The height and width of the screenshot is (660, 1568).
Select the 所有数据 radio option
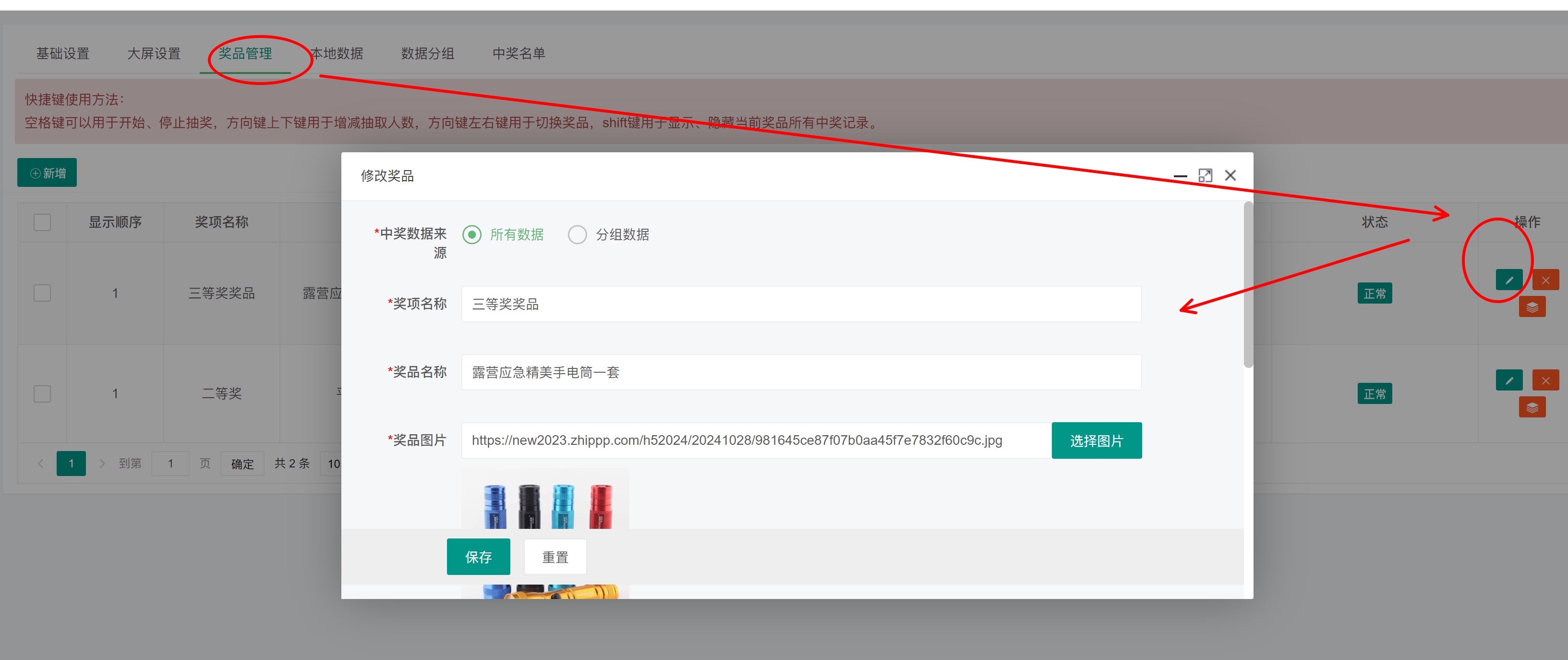pyautogui.click(x=472, y=234)
